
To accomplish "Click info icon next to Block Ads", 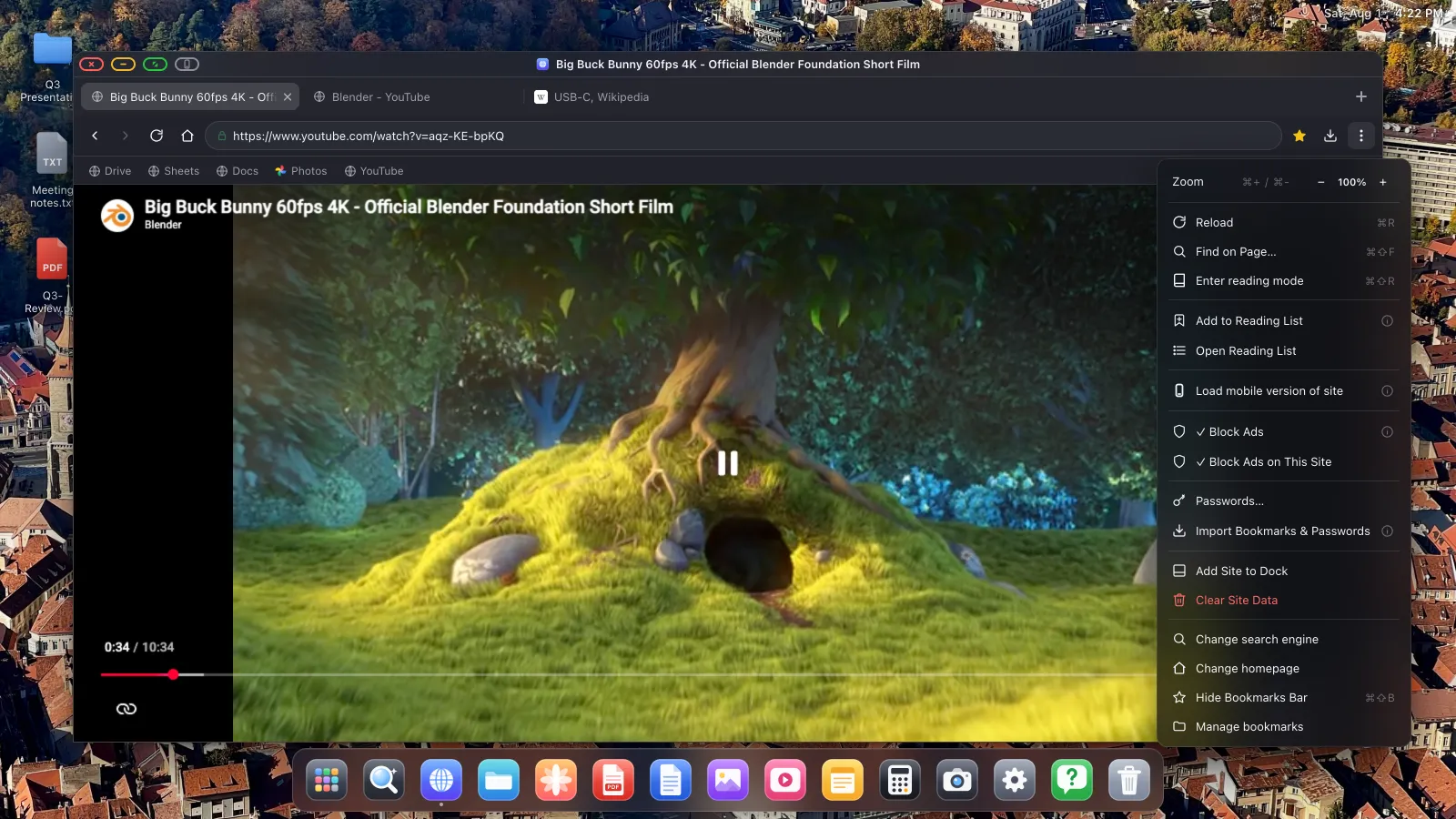I will pos(1388,431).
